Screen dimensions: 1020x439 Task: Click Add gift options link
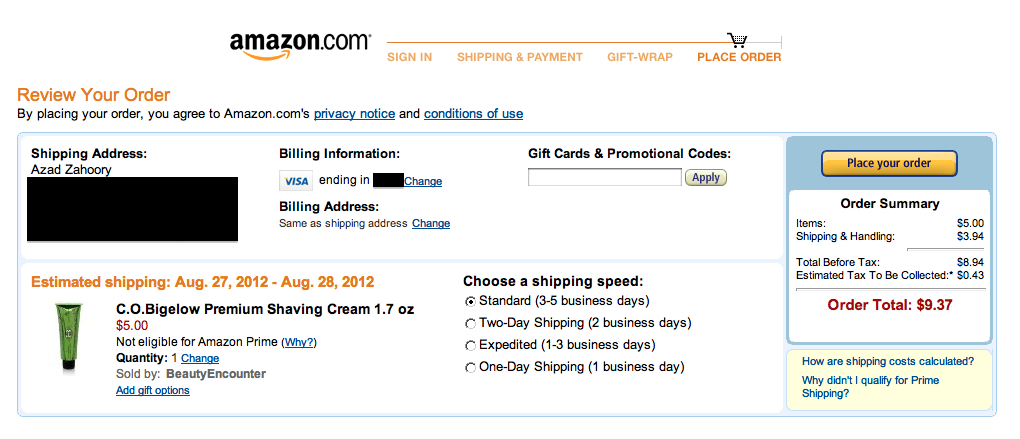(153, 390)
